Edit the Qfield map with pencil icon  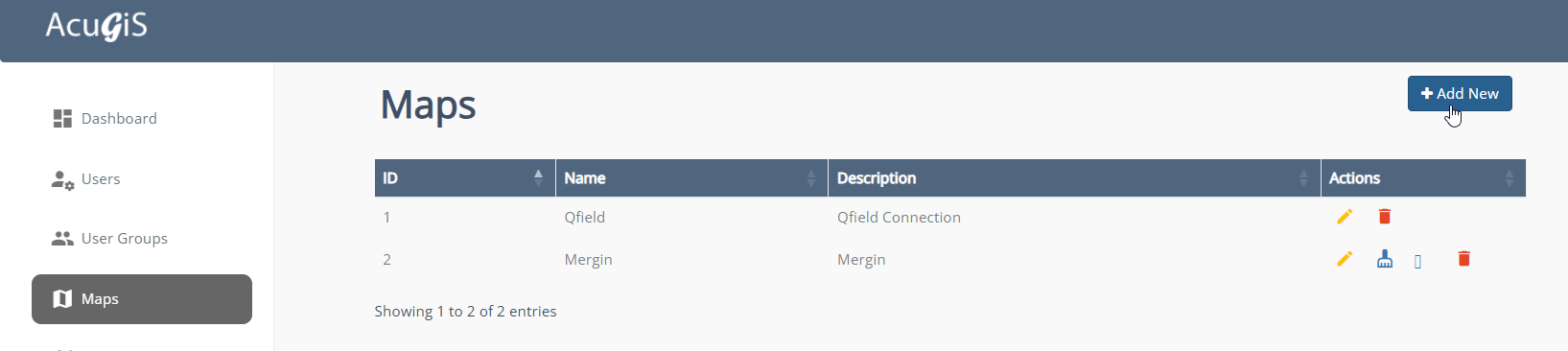[x=1345, y=217]
